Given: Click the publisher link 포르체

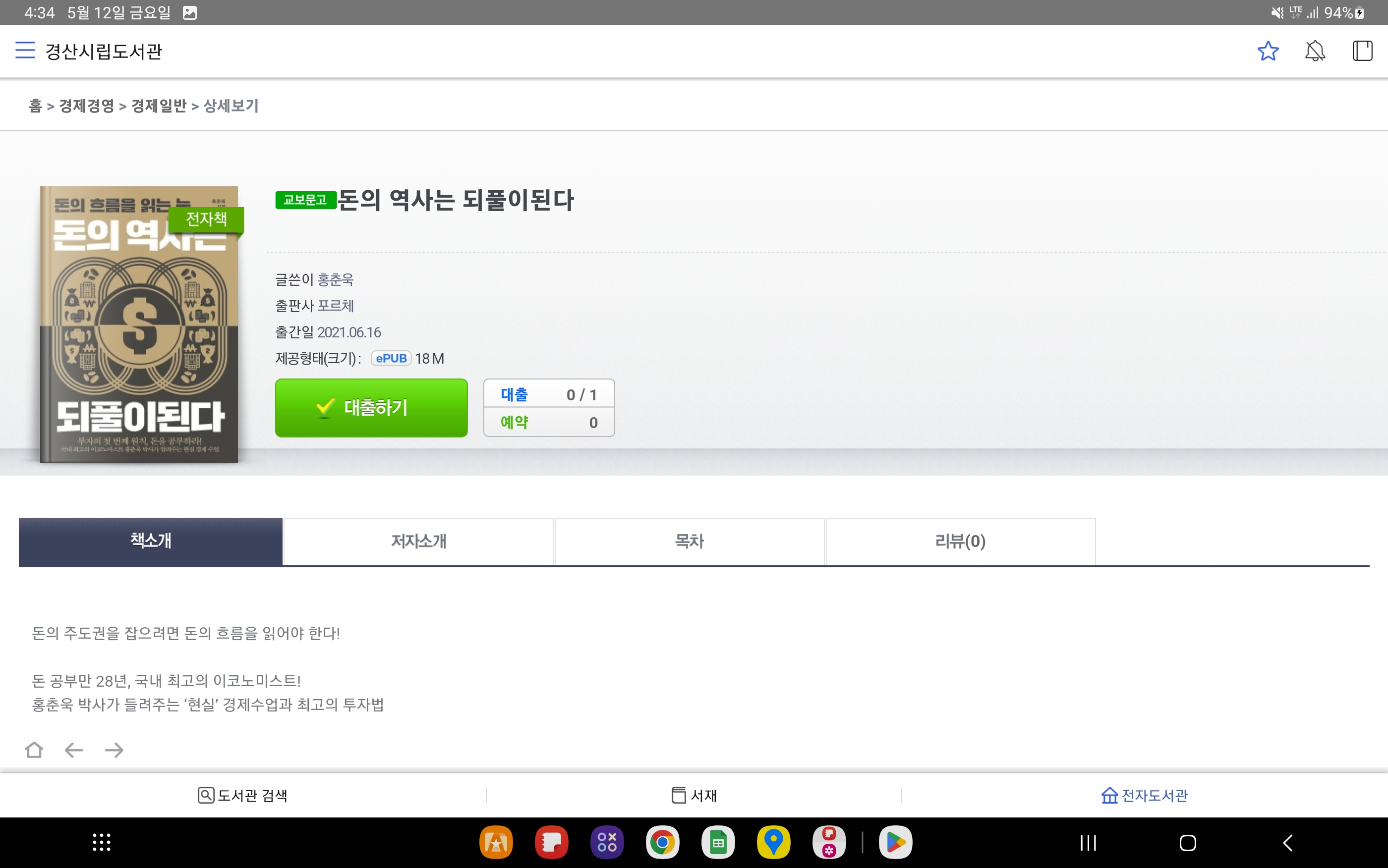Looking at the screenshot, I should click(336, 306).
